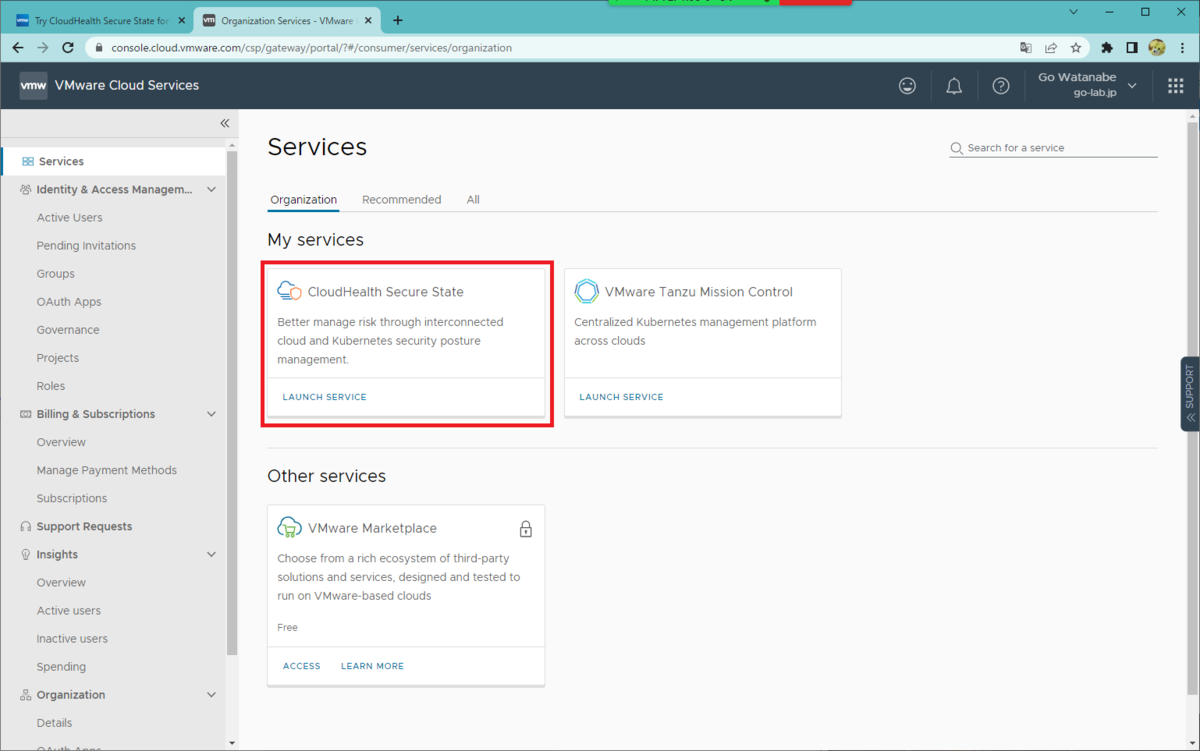Screen dimensions: 1200x751
Task: Open the Go Watanabe account dropdown
Action: 1088,86
